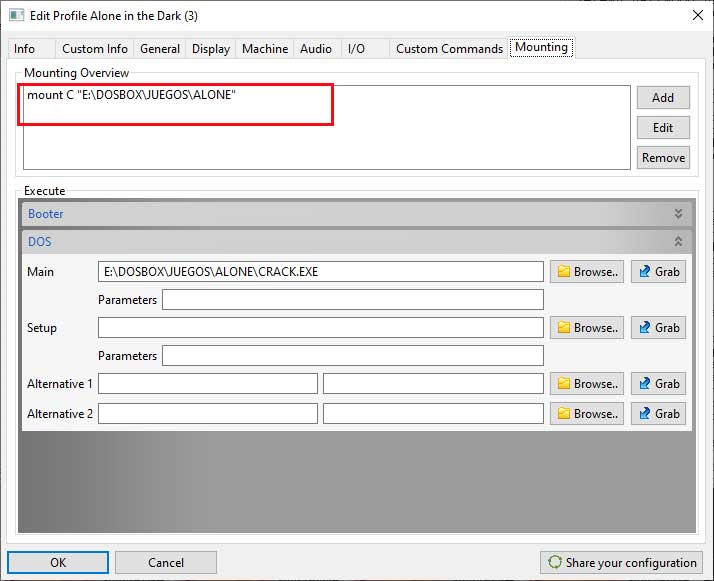This screenshot has width=714, height=581.
Task: Click the folder icon on Main Browse
Action: pos(563,271)
